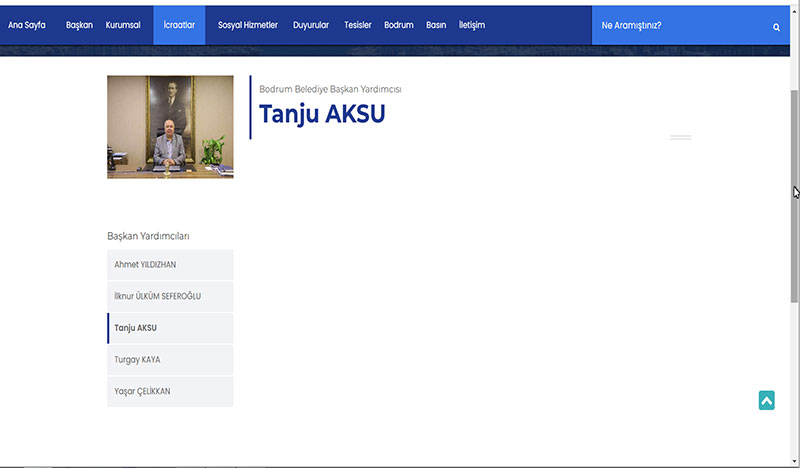Screen dimensions: 800x468
Task: Expand the Sosyal Hizmetler menu
Action: click(247, 25)
